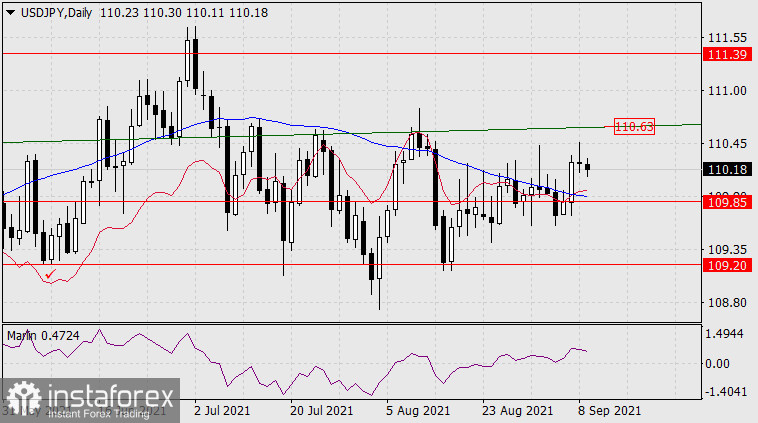
Task: Click the 111.55 price axis label
Action: coord(725,37)
